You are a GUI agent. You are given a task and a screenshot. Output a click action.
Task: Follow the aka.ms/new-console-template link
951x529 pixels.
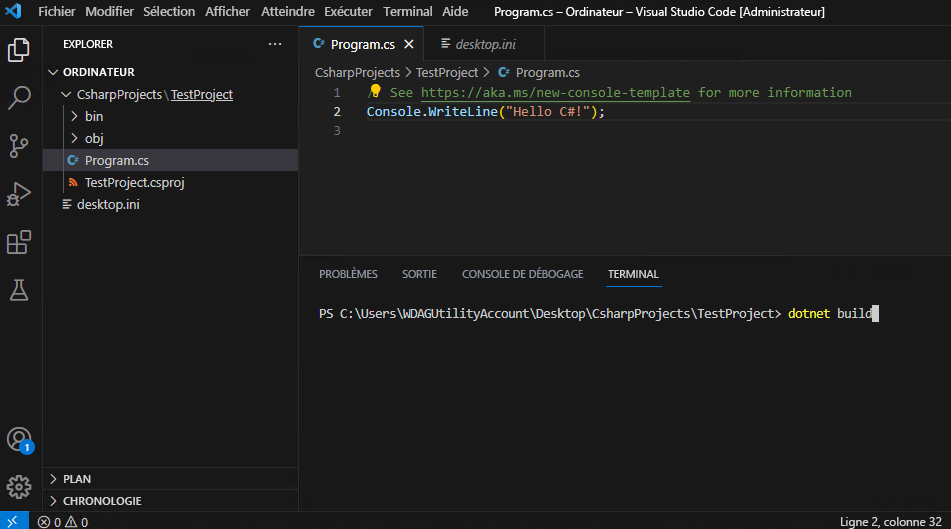[x=555, y=92]
